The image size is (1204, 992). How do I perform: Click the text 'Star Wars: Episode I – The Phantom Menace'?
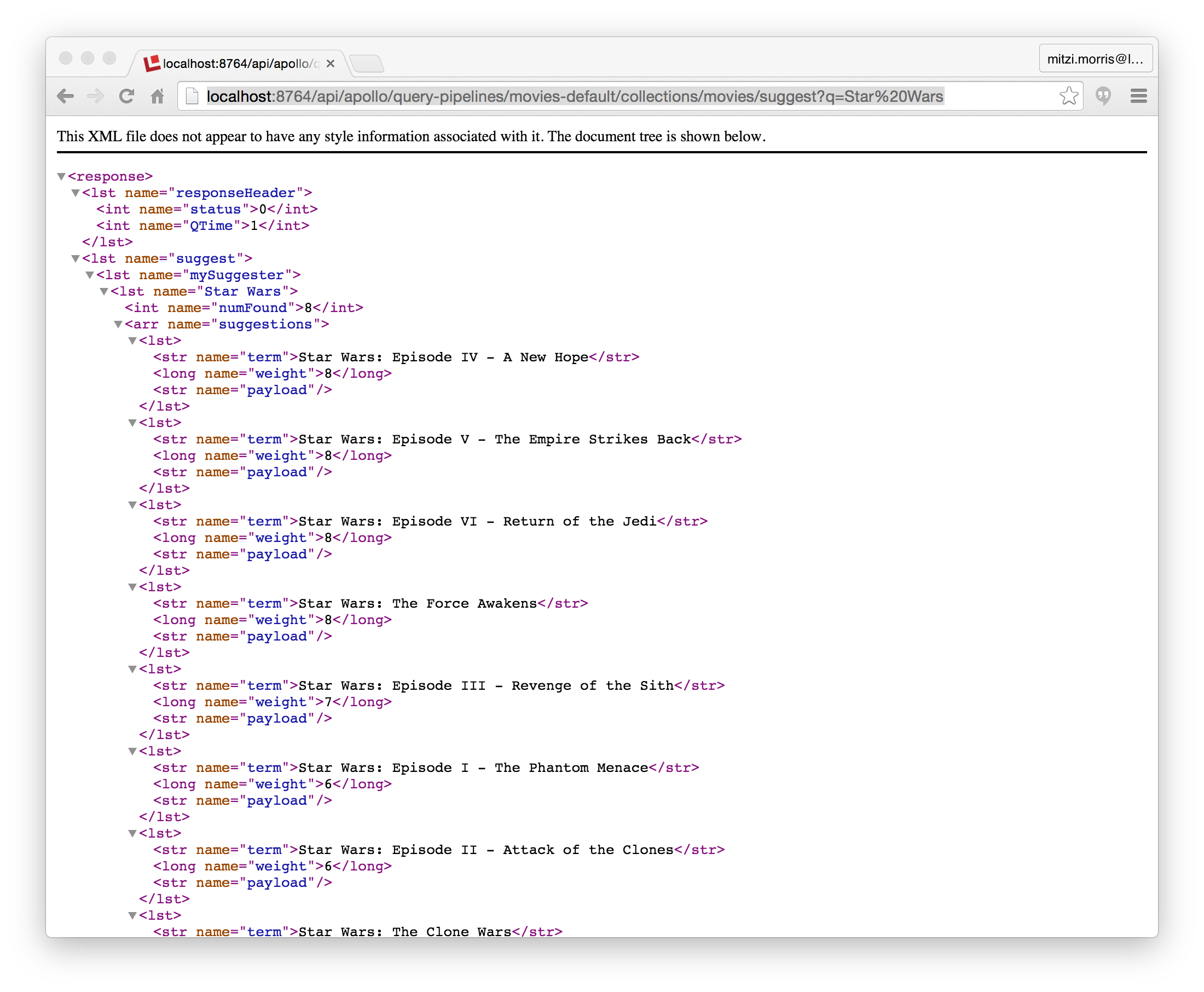click(473, 768)
